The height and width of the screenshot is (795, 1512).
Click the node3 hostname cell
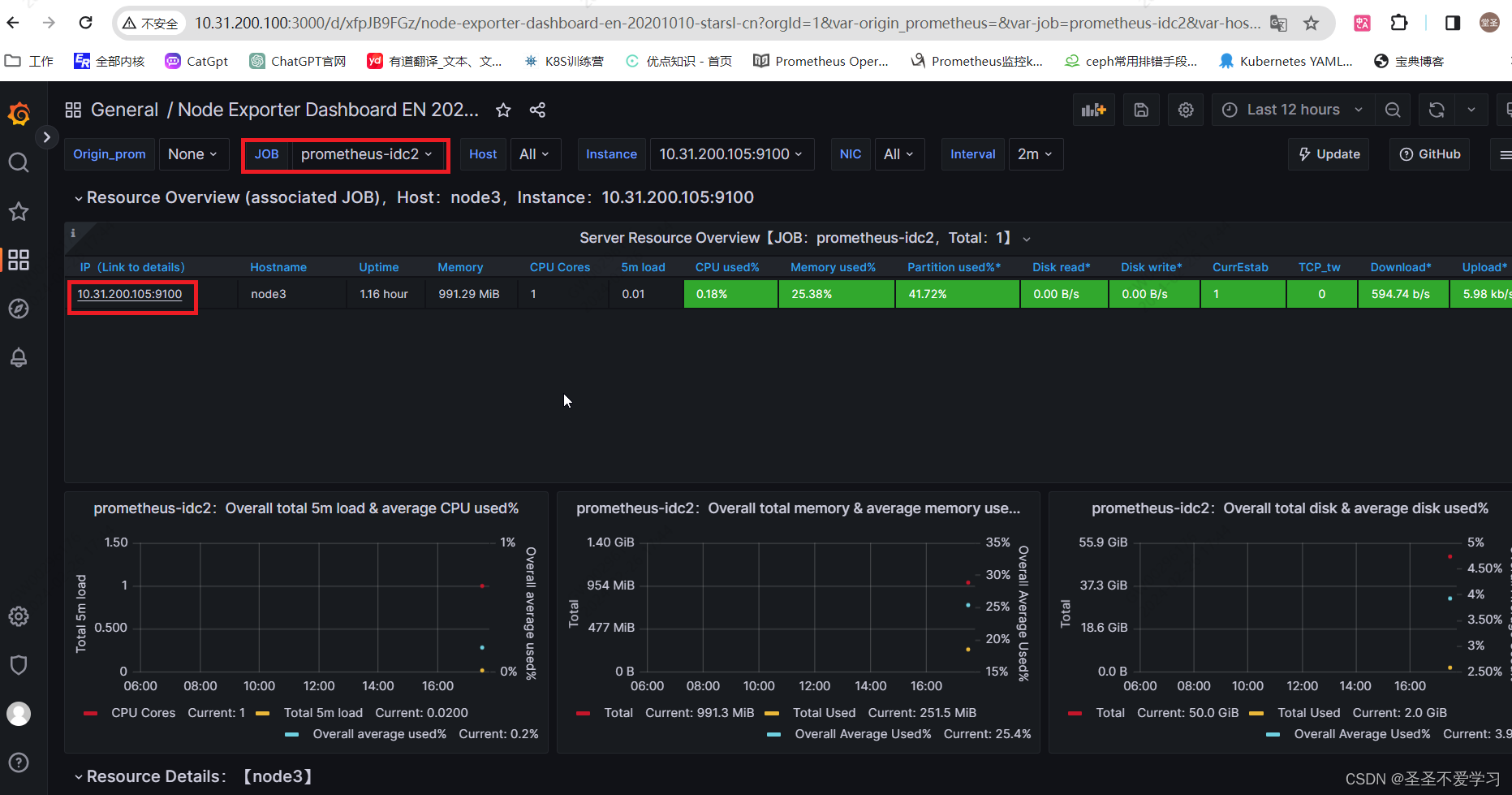pyautogui.click(x=292, y=294)
